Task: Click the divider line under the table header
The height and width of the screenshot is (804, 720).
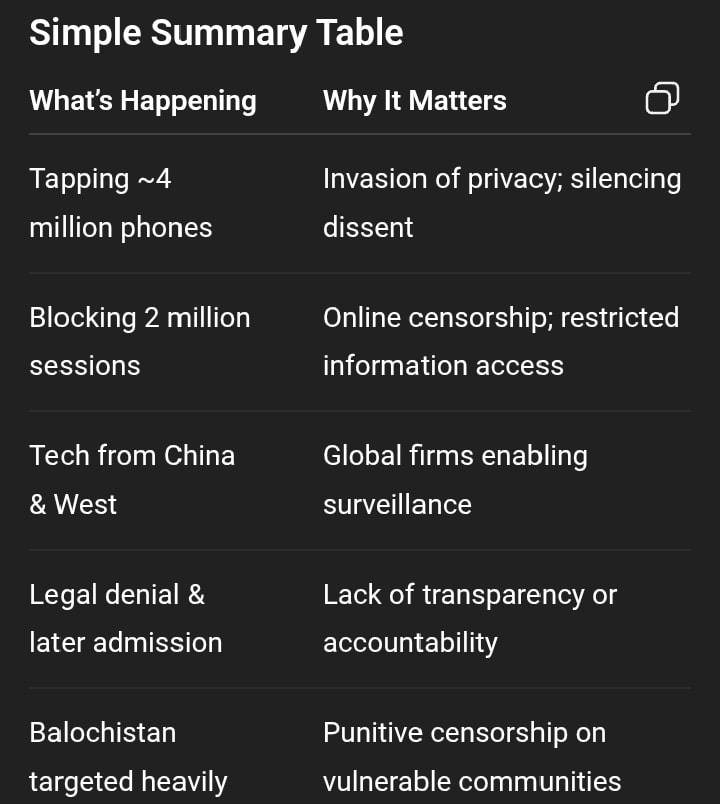Action: click(360, 133)
